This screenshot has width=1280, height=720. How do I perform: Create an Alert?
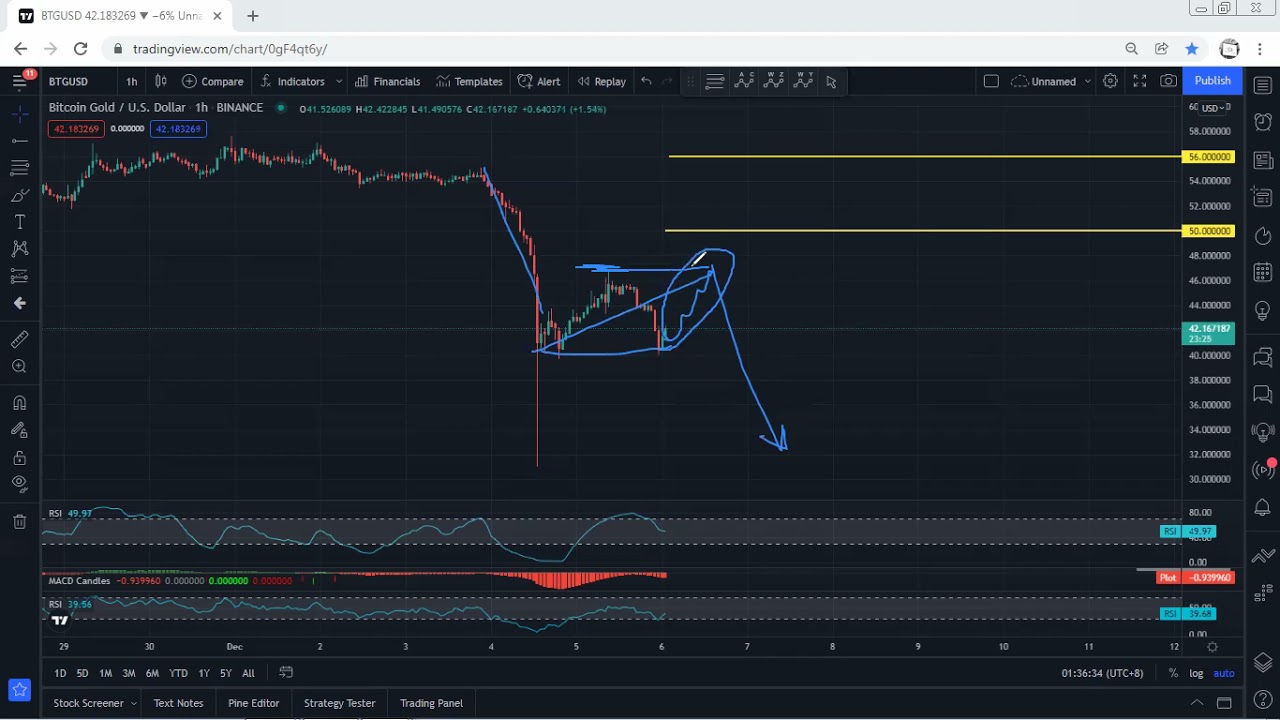pos(539,81)
